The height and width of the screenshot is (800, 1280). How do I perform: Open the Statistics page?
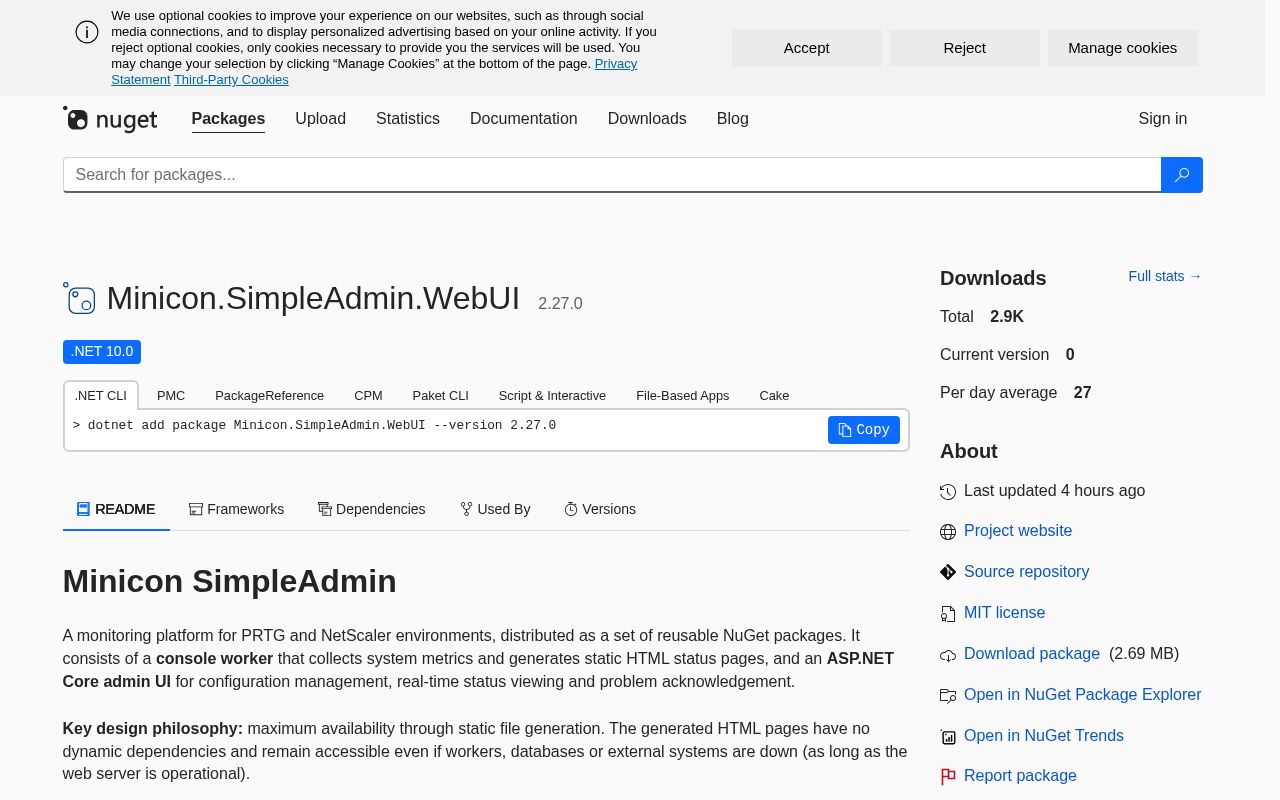click(x=408, y=119)
